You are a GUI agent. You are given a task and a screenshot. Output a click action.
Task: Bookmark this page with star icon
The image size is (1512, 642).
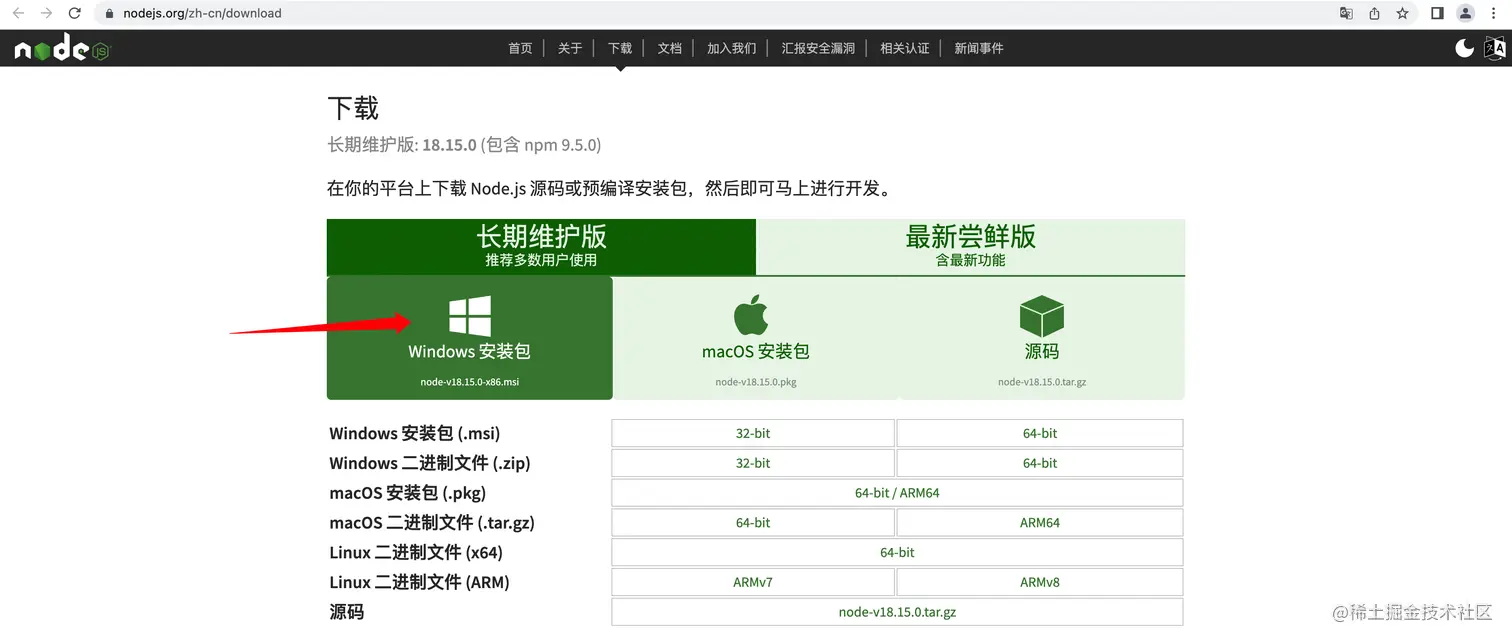tap(1402, 14)
